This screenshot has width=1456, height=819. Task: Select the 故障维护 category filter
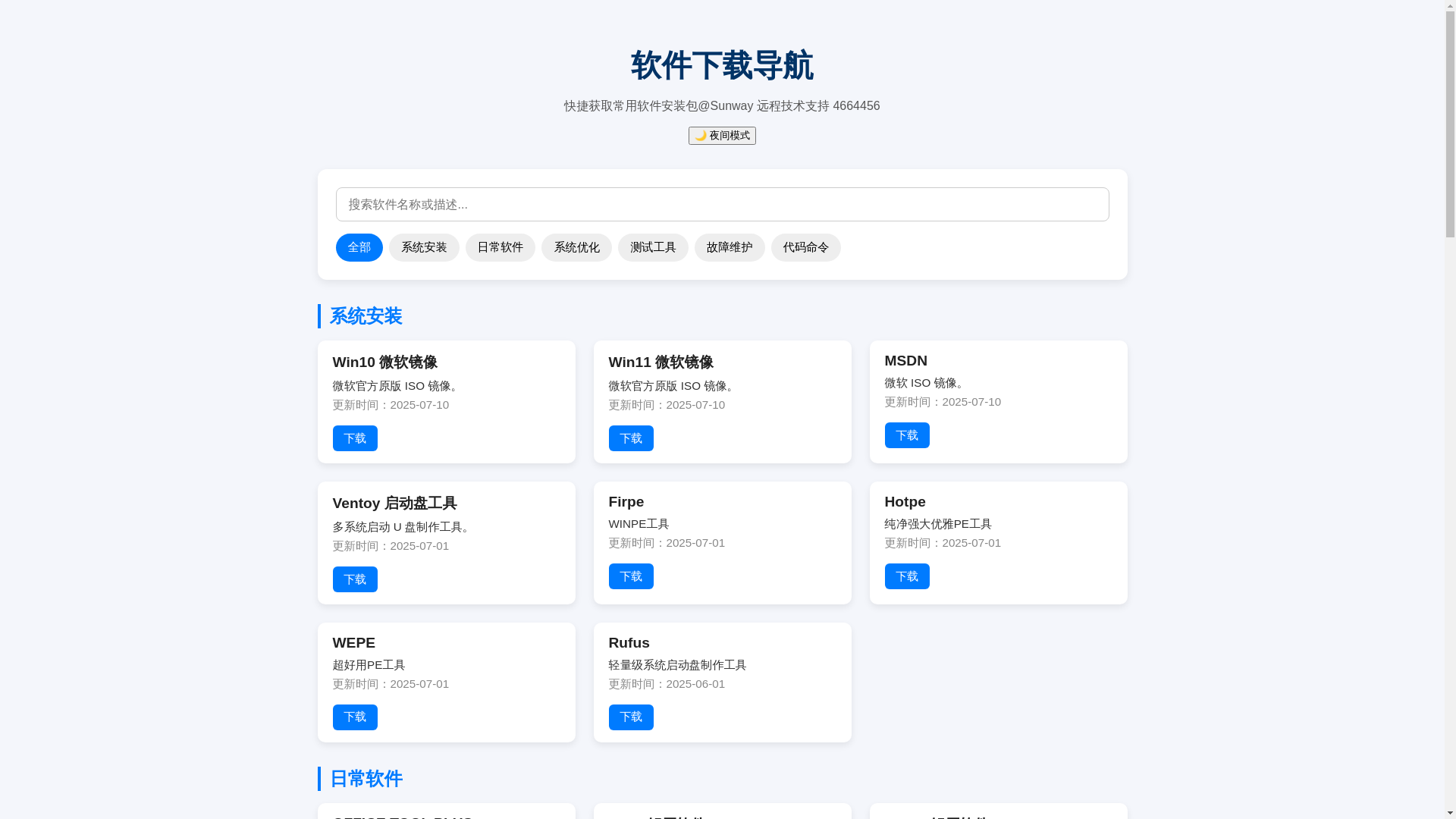point(730,248)
